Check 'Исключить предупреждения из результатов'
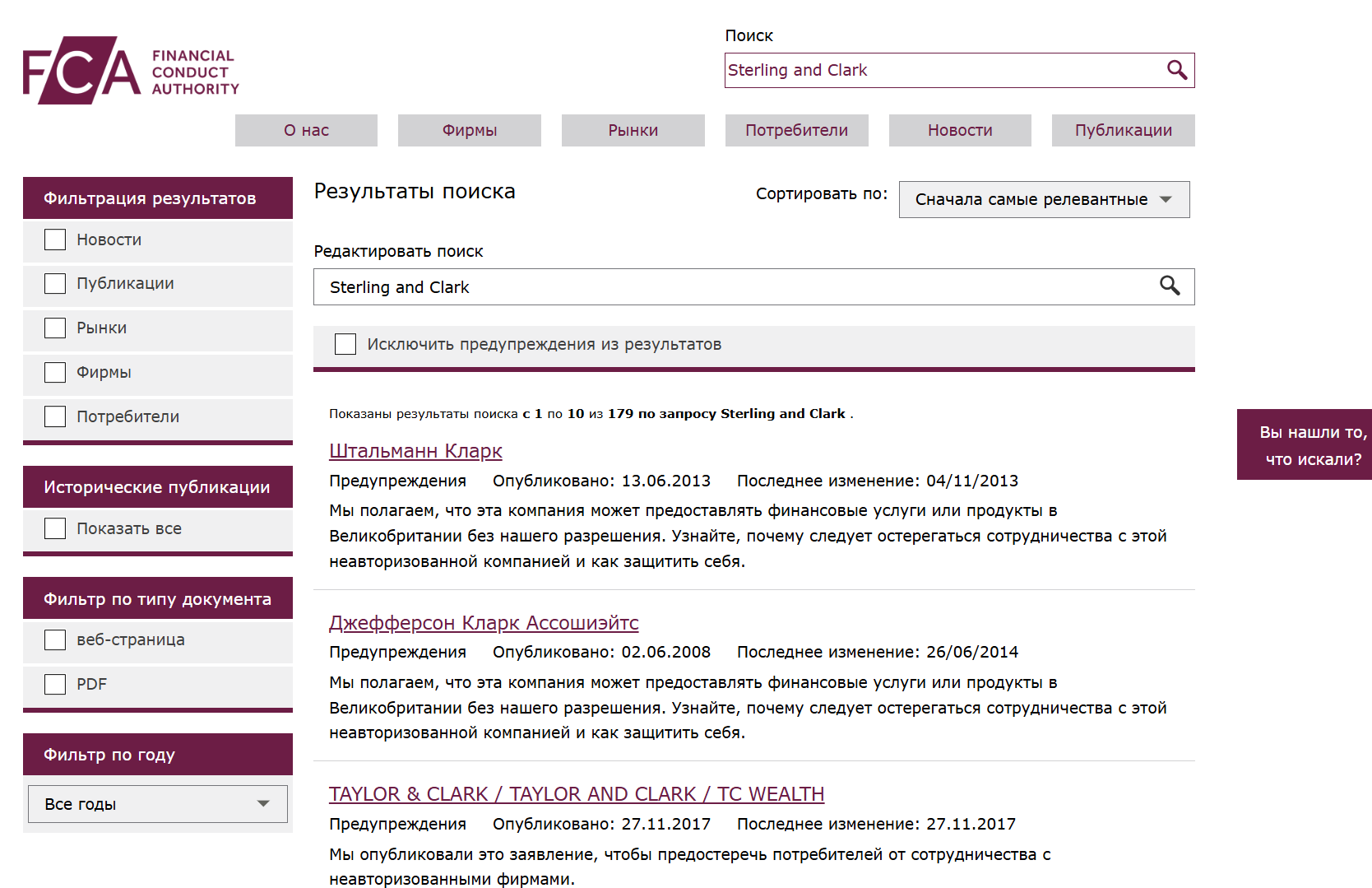 [x=345, y=344]
